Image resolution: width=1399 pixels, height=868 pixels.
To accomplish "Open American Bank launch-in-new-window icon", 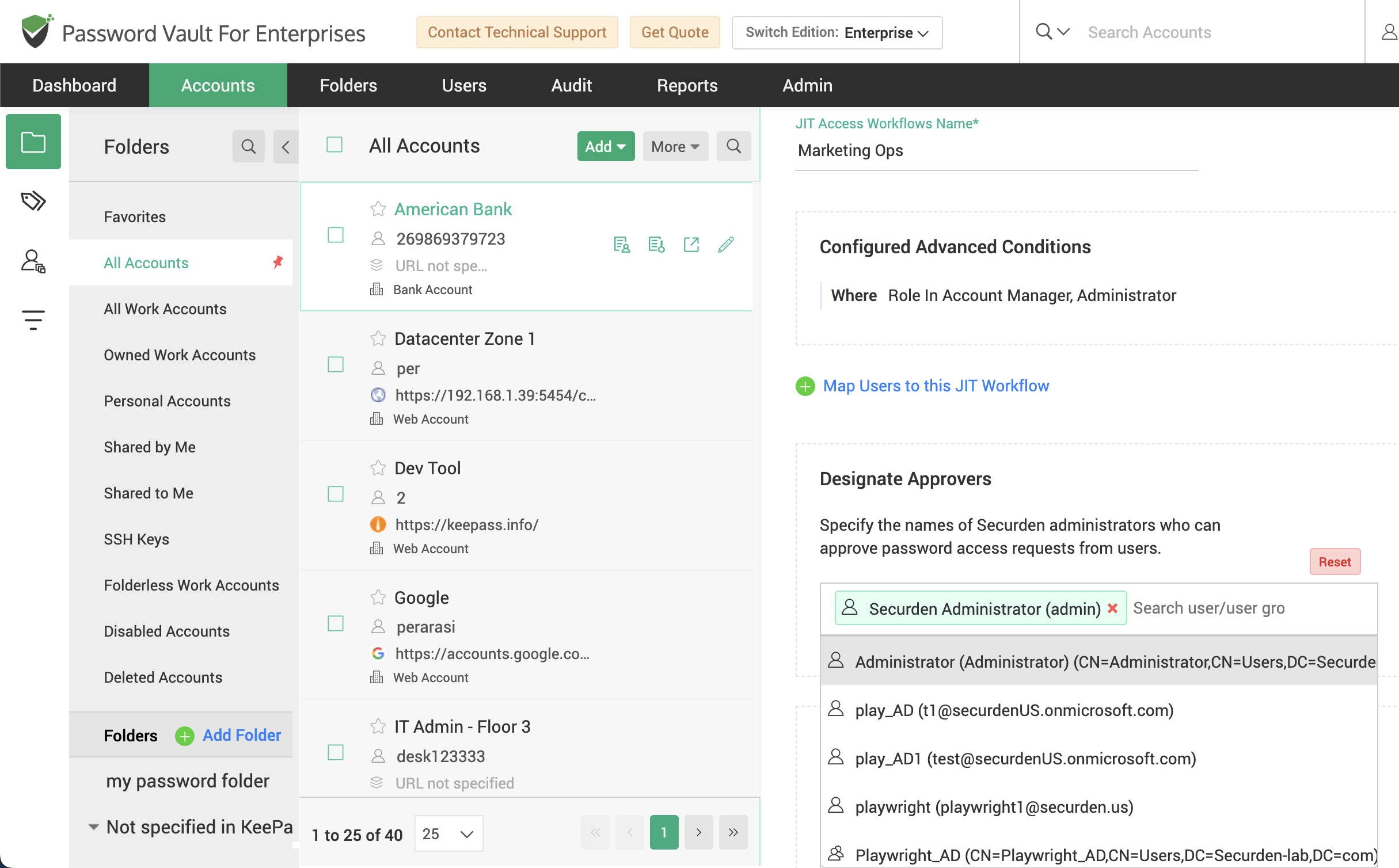I will click(691, 245).
